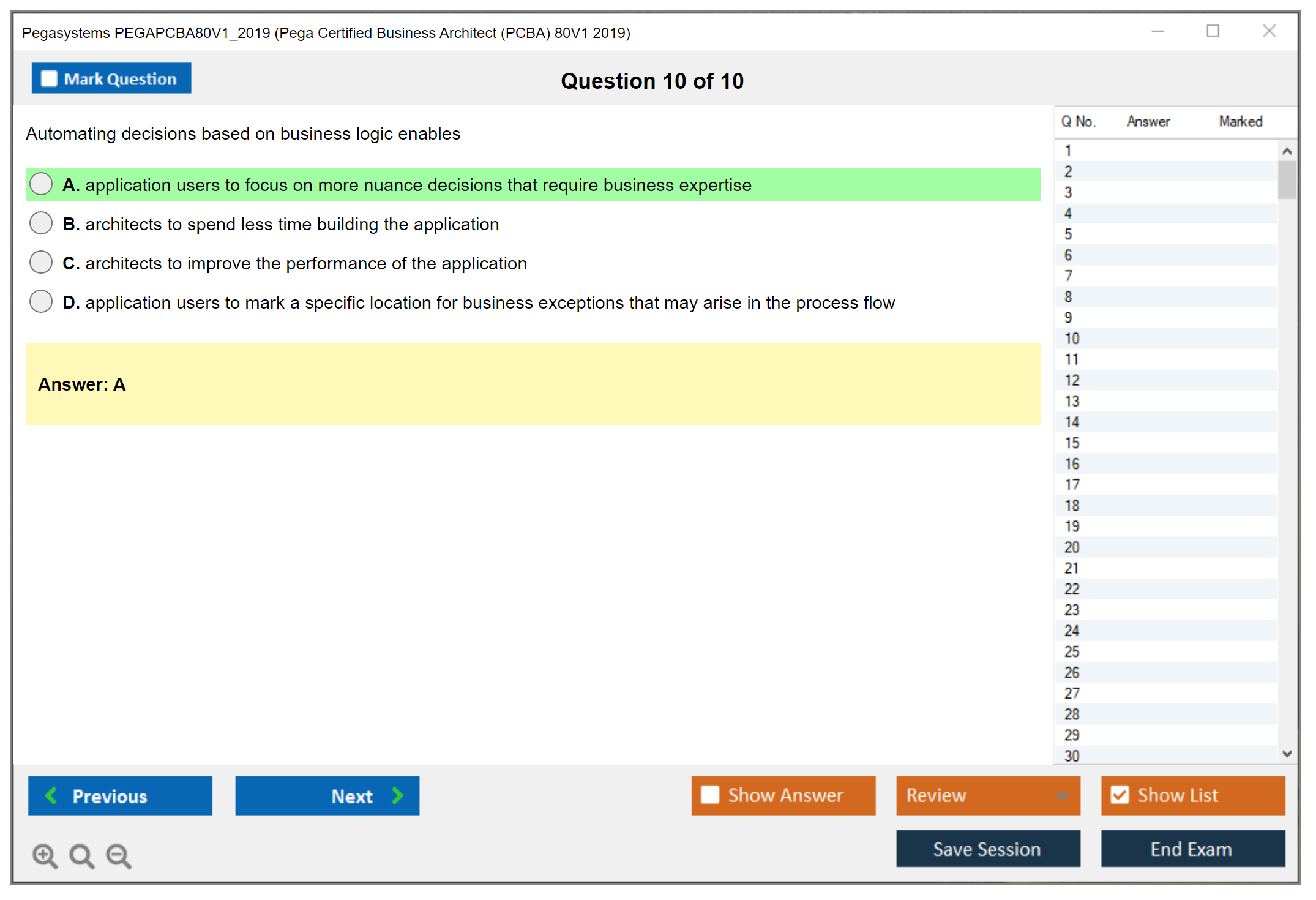Toggle the Mark Question checkbox
Viewport: 1316px width, 900px height.
(49, 79)
